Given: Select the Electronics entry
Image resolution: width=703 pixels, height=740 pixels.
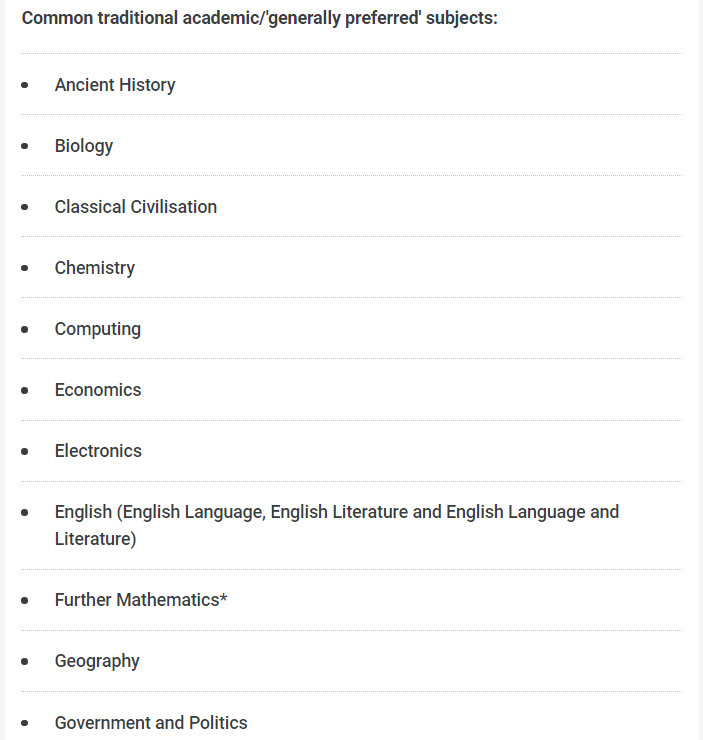Looking at the screenshot, I should 98,451.
